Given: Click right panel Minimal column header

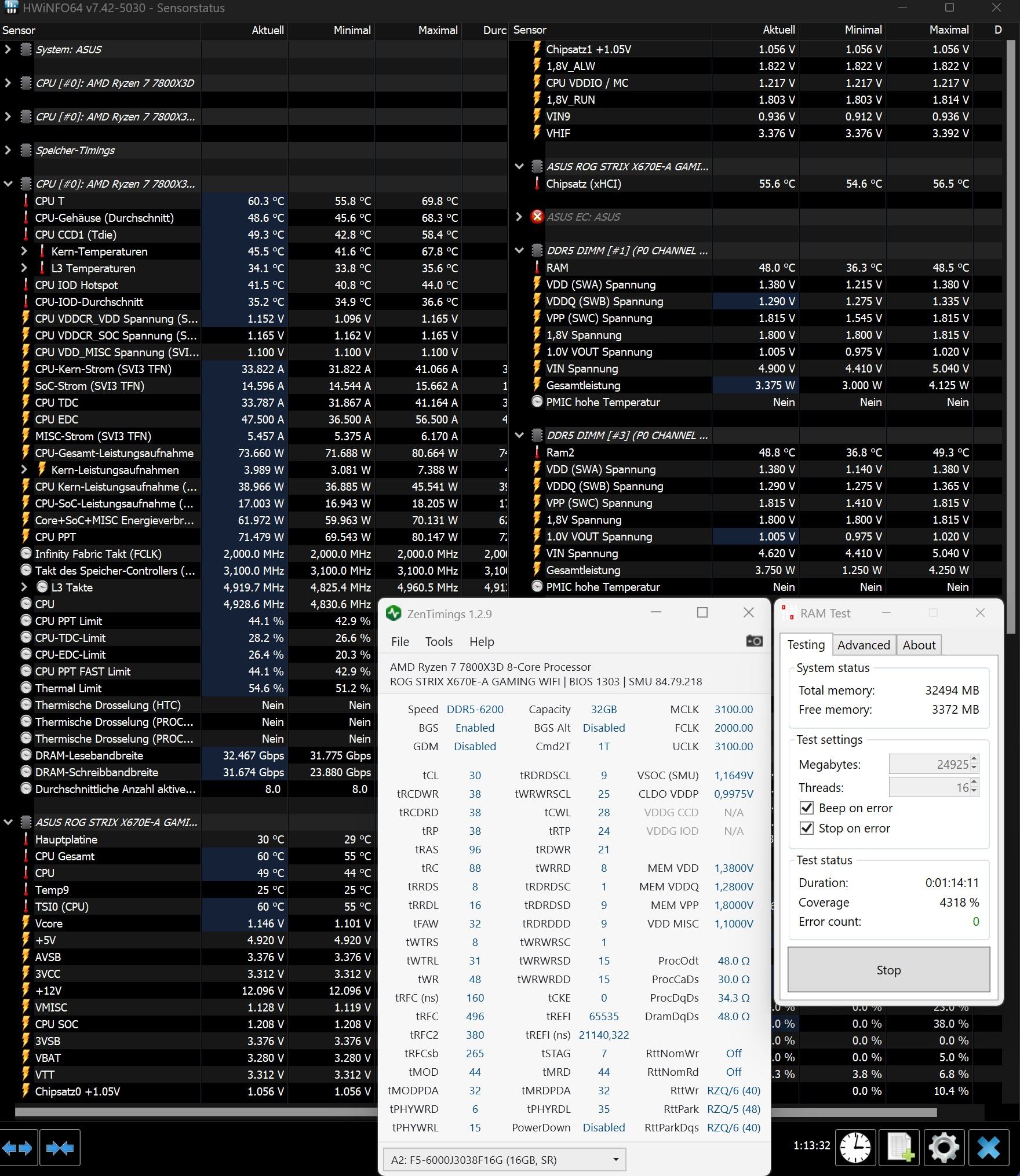Looking at the screenshot, I should click(x=842, y=30).
